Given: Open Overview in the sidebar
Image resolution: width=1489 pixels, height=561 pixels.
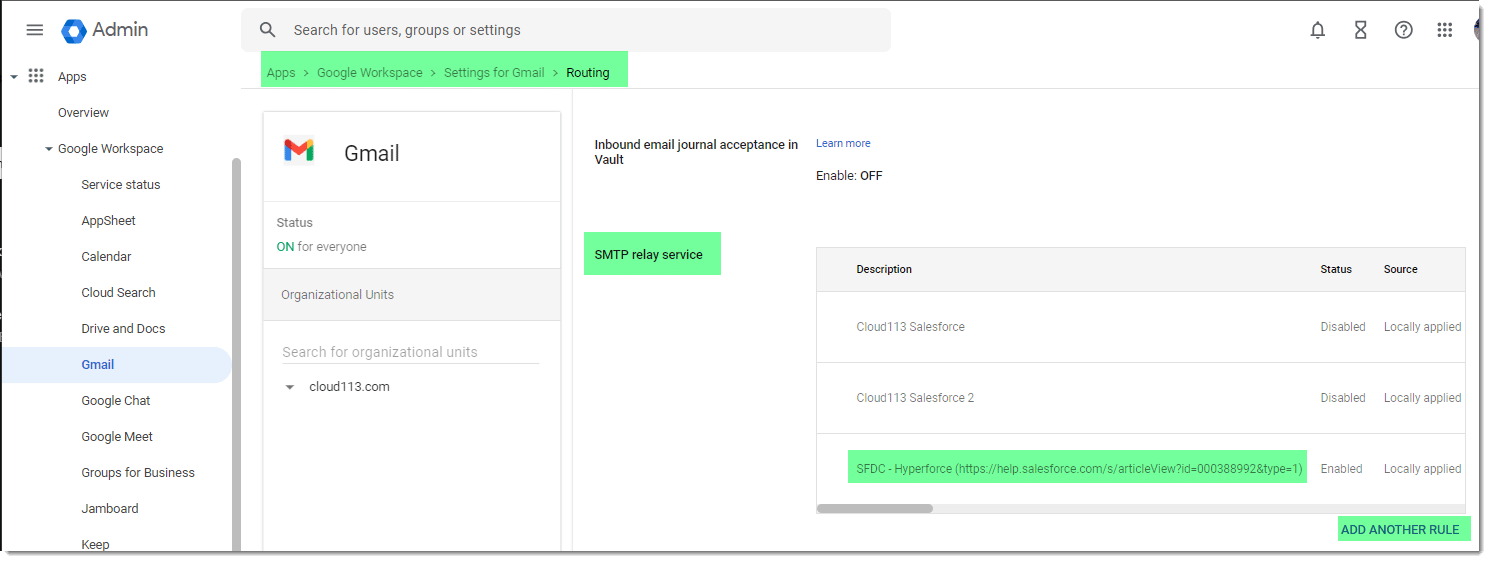Looking at the screenshot, I should (x=83, y=113).
